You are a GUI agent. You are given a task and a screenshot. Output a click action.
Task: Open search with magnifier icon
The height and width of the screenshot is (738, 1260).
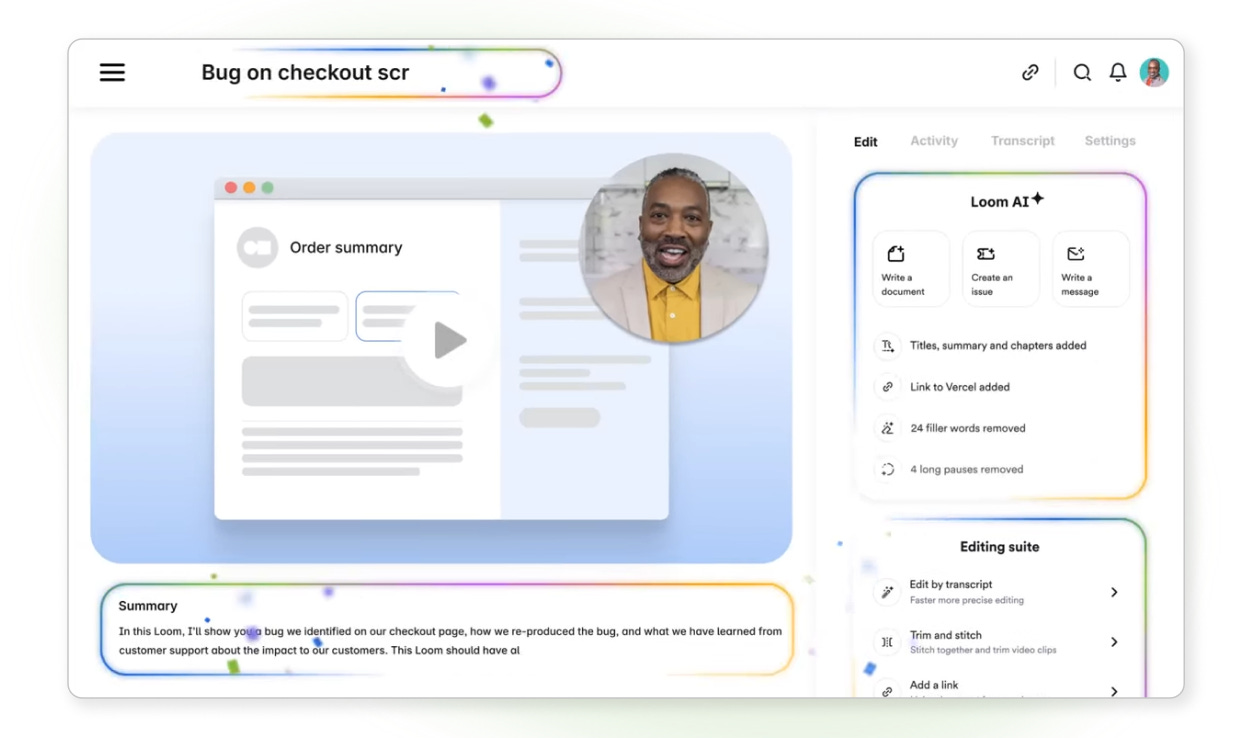point(1082,72)
